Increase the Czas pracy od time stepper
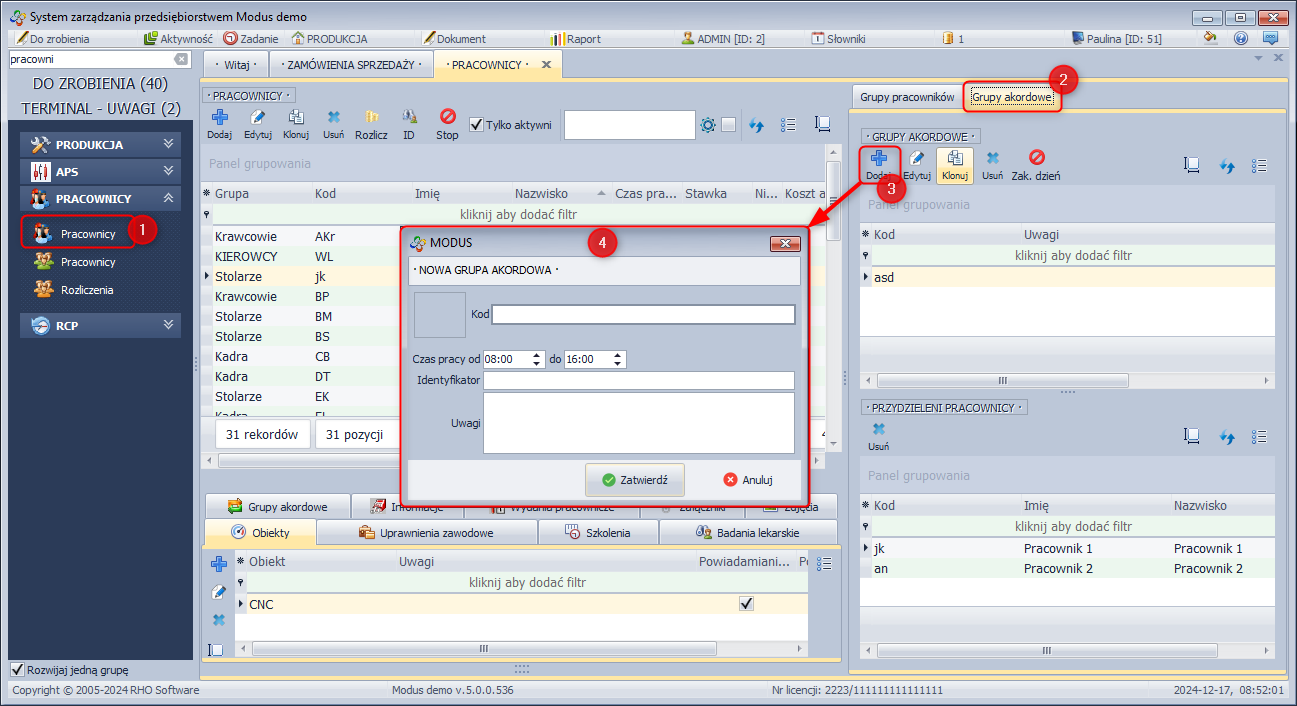Viewport: 1297px width, 706px height. click(537, 355)
